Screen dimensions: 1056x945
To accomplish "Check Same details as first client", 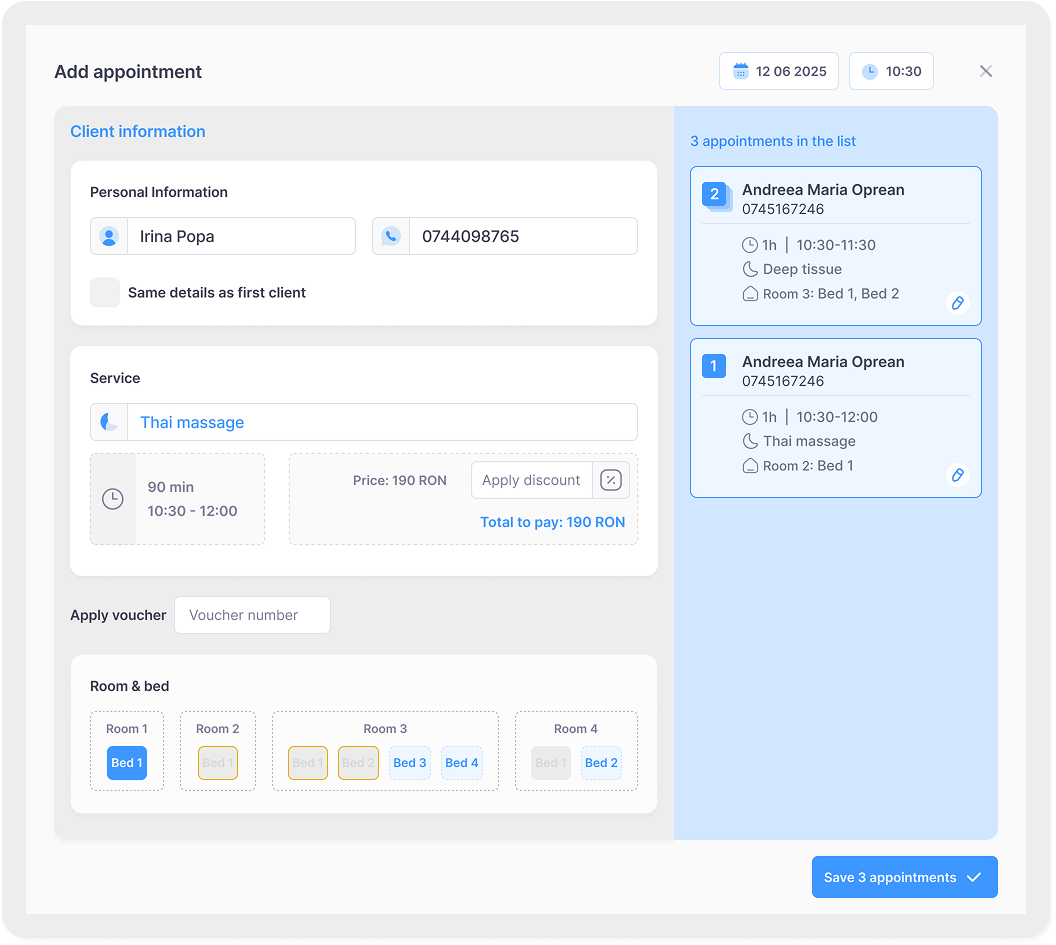I will [105, 293].
